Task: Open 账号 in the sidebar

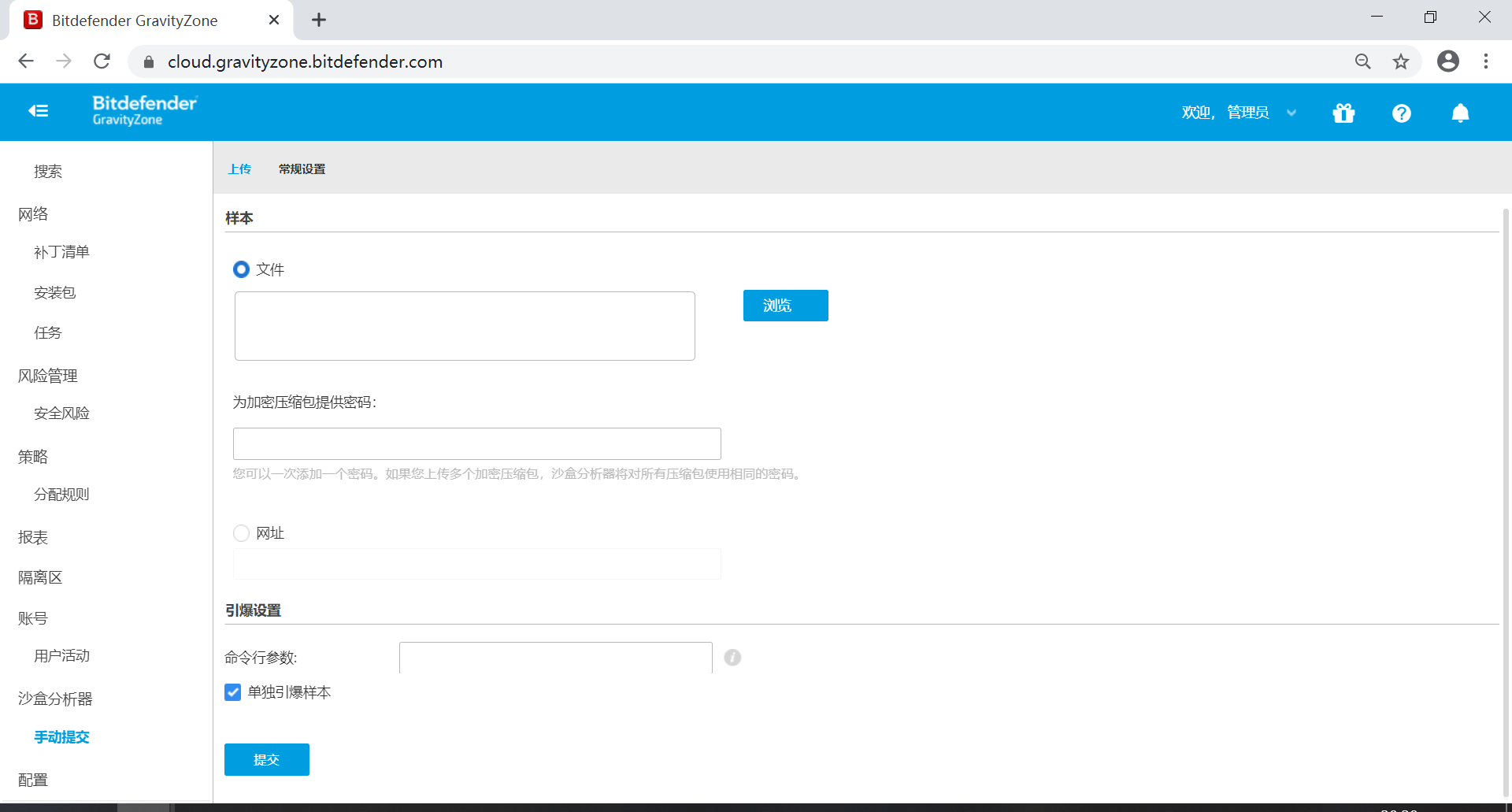Action: pos(33,618)
